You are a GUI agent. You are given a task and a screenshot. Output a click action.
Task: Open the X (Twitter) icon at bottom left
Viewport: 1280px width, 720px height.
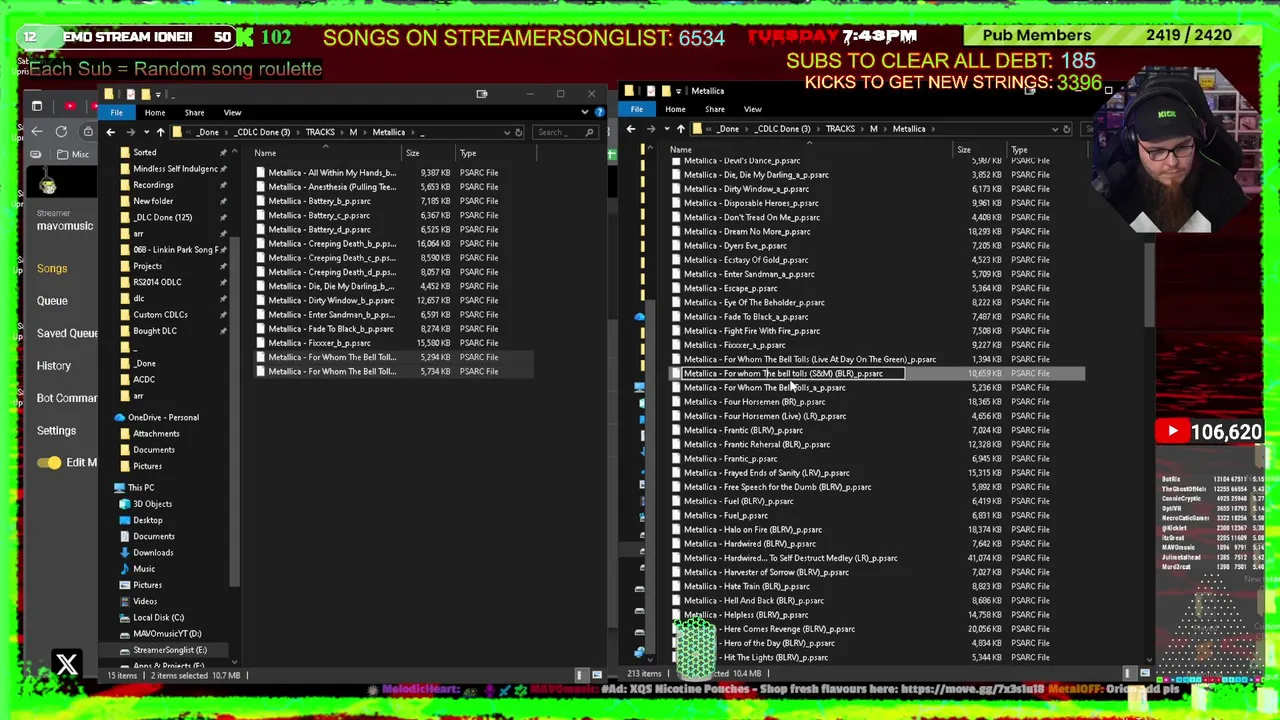[67, 664]
